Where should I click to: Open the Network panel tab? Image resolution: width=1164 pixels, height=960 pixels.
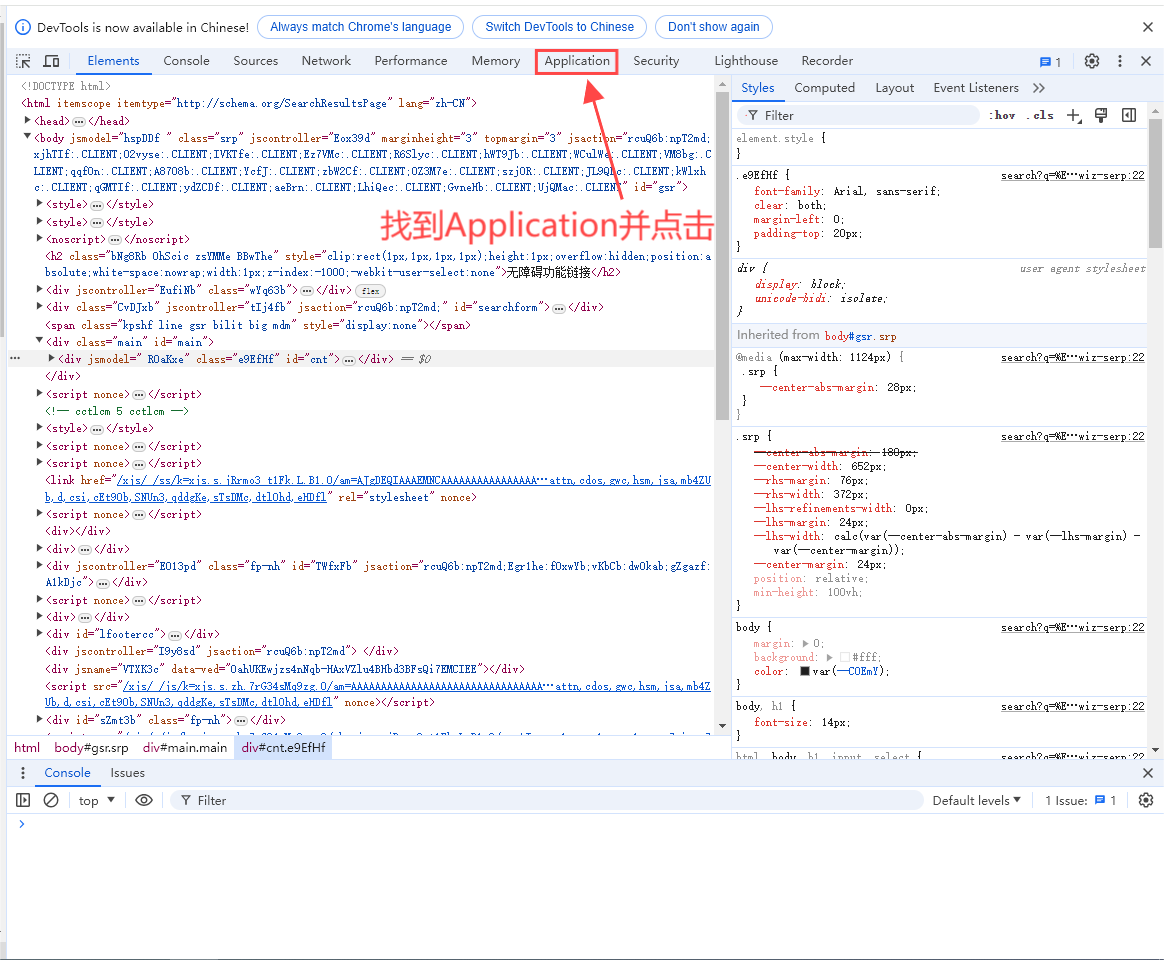pos(326,61)
